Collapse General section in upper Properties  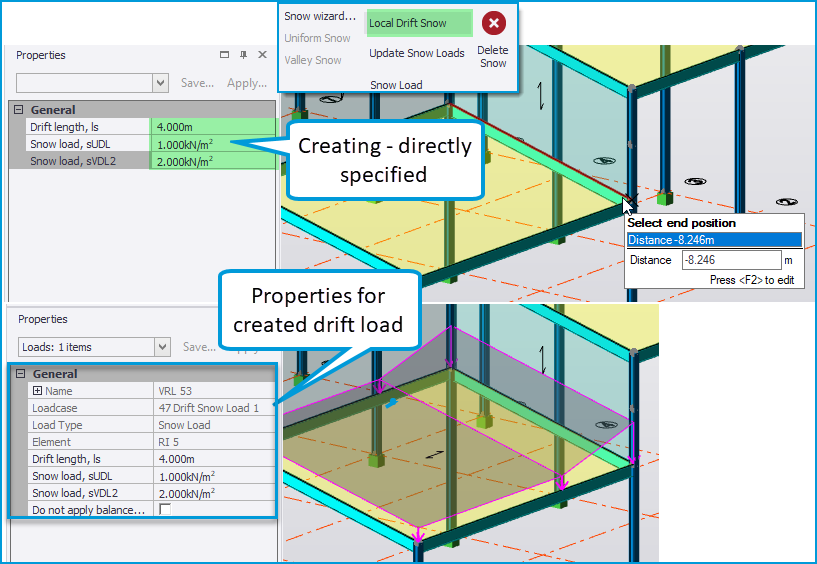pos(19,110)
